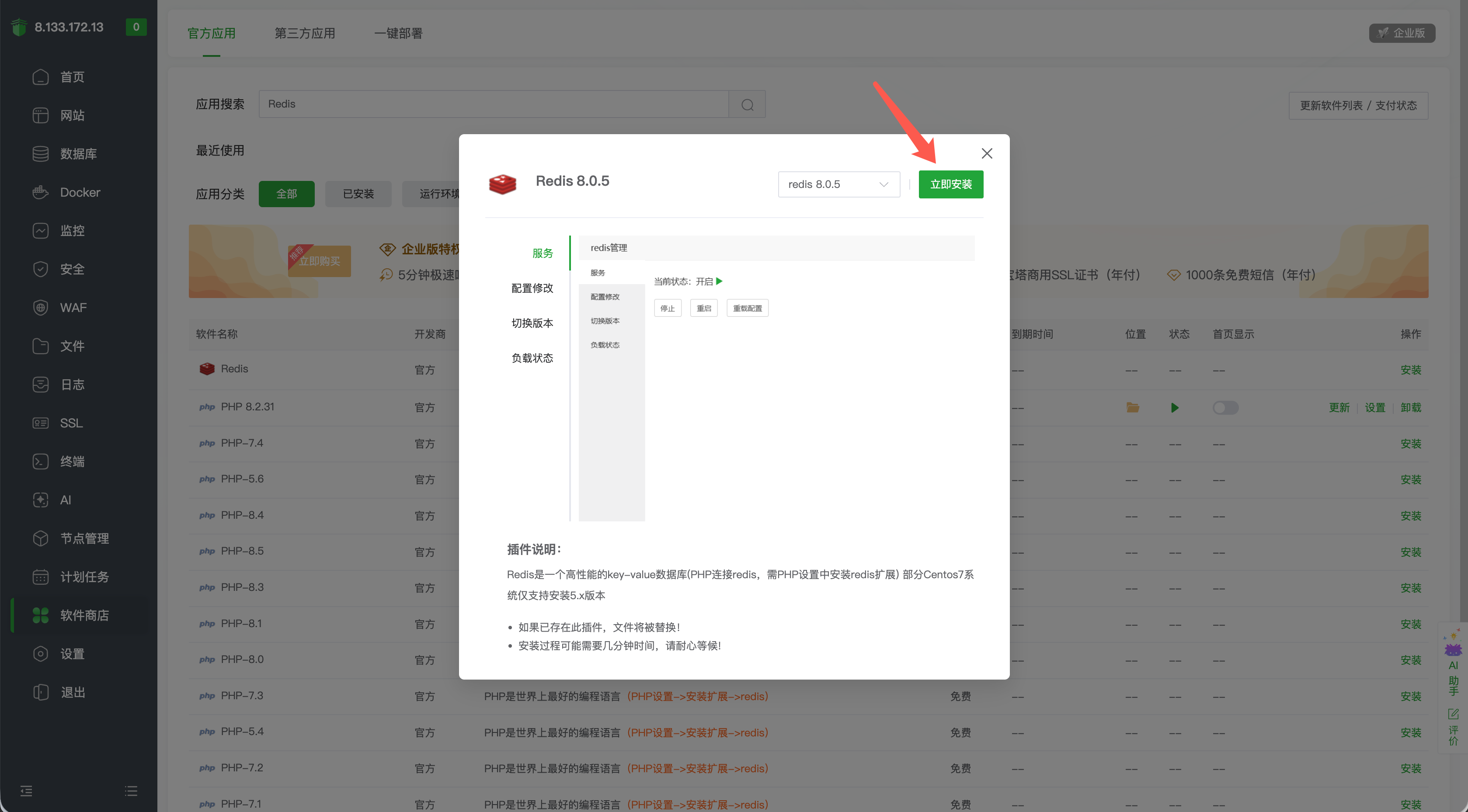Viewport: 1468px width, 812px height.
Task: Click the Redis software name row
Action: point(234,369)
